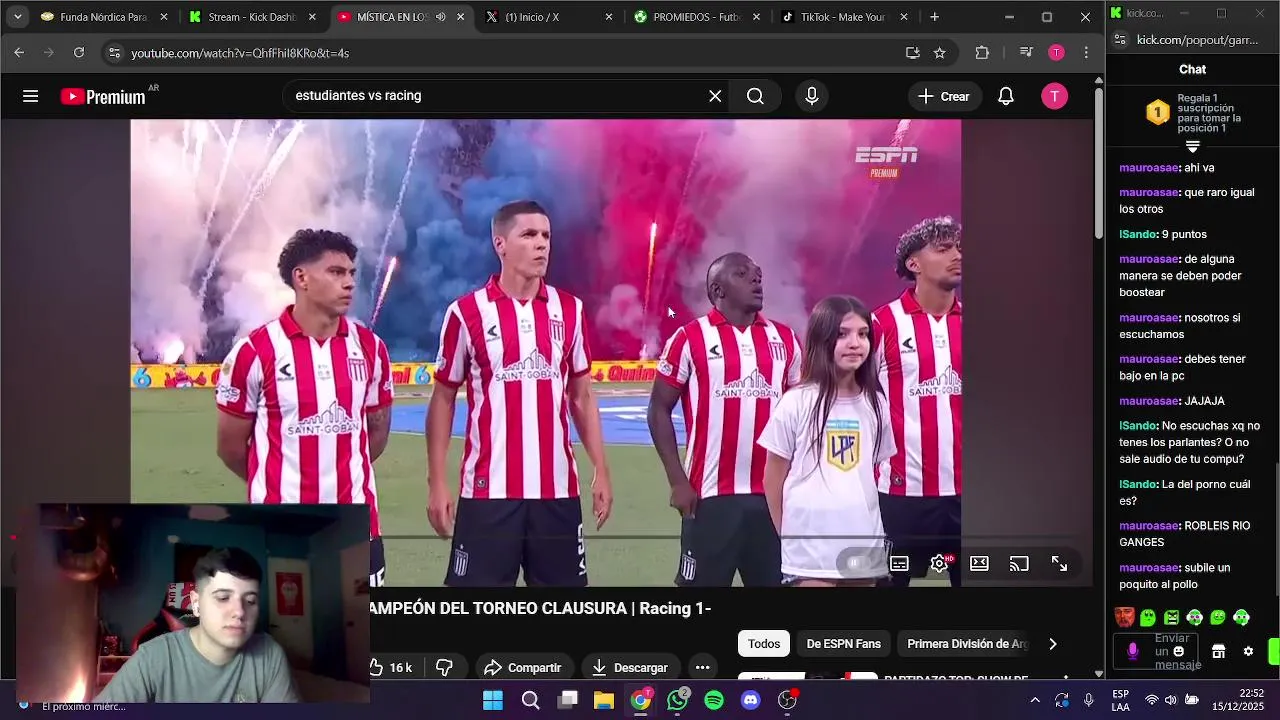Open the YouTube guide hamburger menu

click(x=30, y=96)
